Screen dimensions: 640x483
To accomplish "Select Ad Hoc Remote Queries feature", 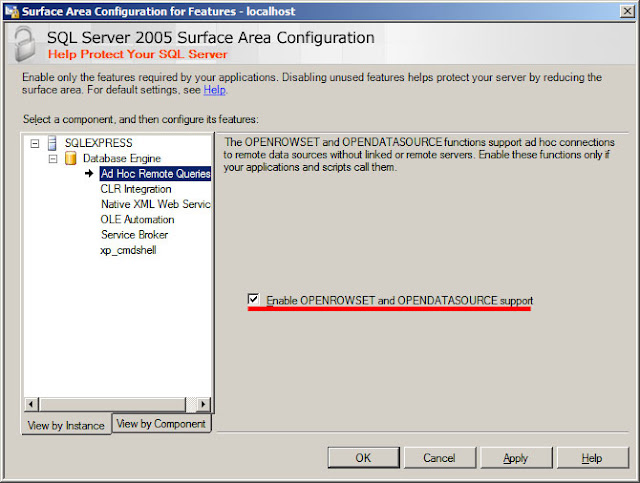I will click(155, 174).
